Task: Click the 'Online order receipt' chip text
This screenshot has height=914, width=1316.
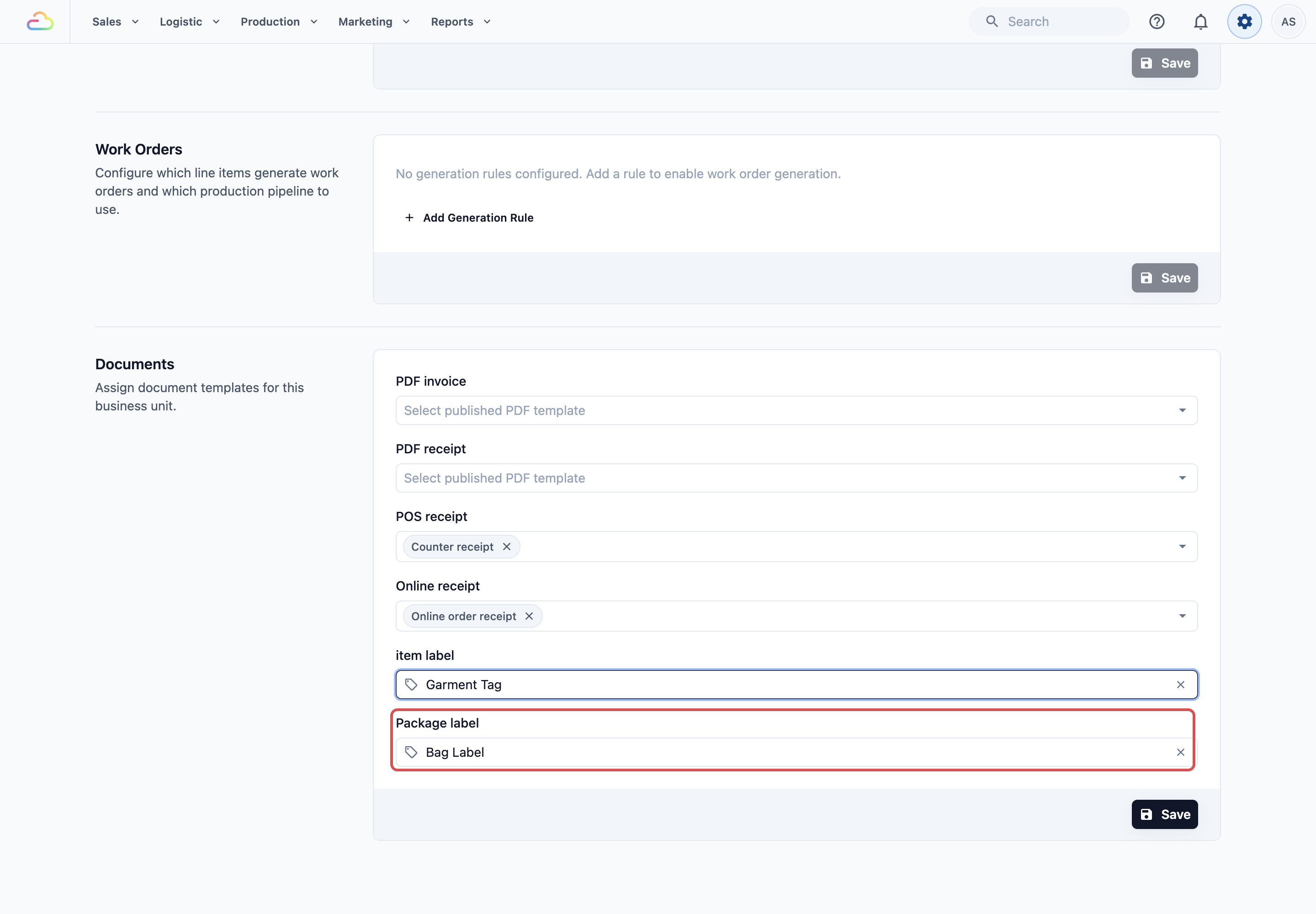Action: click(463, 616)
